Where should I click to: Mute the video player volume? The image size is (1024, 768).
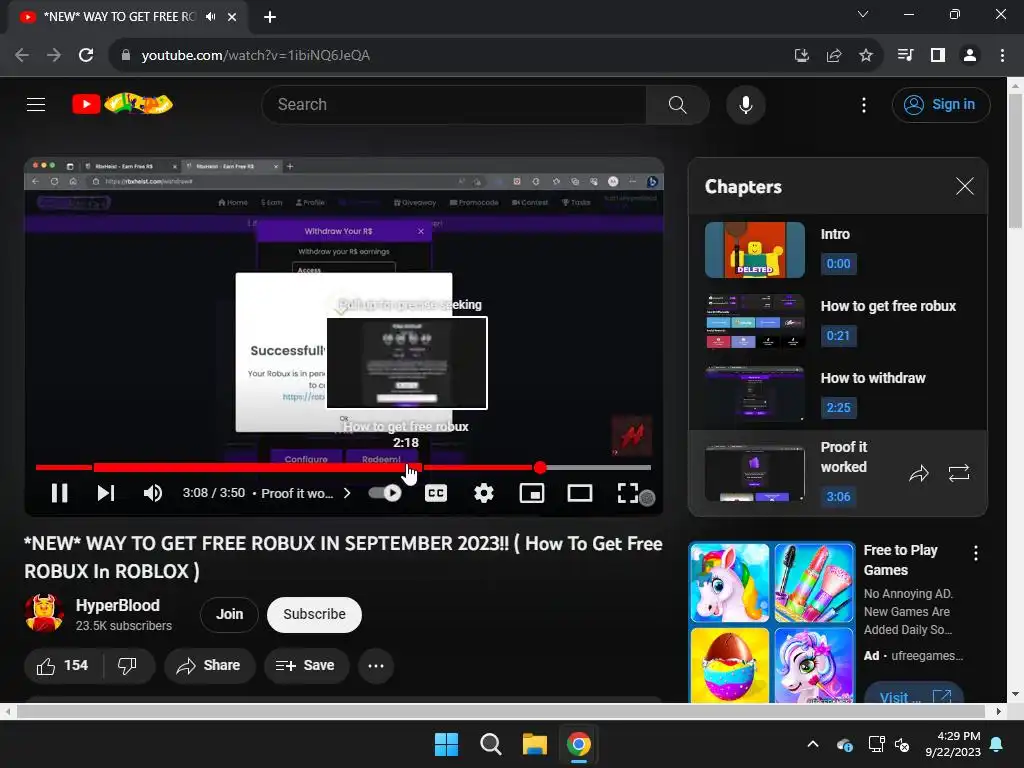(x=153, y=493)
